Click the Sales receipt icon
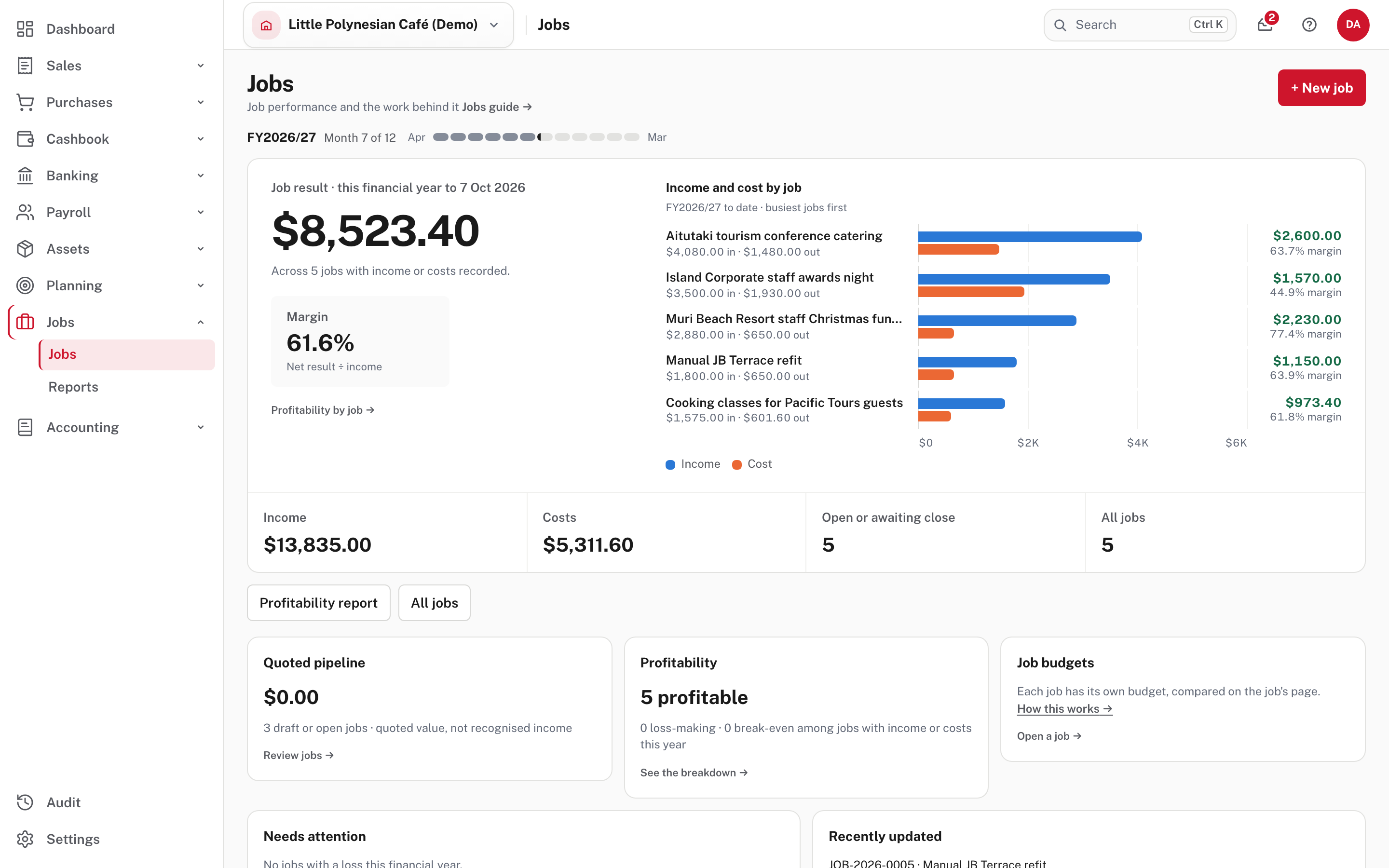This screenshot has height=868, width=1389. tap(25, 66)
